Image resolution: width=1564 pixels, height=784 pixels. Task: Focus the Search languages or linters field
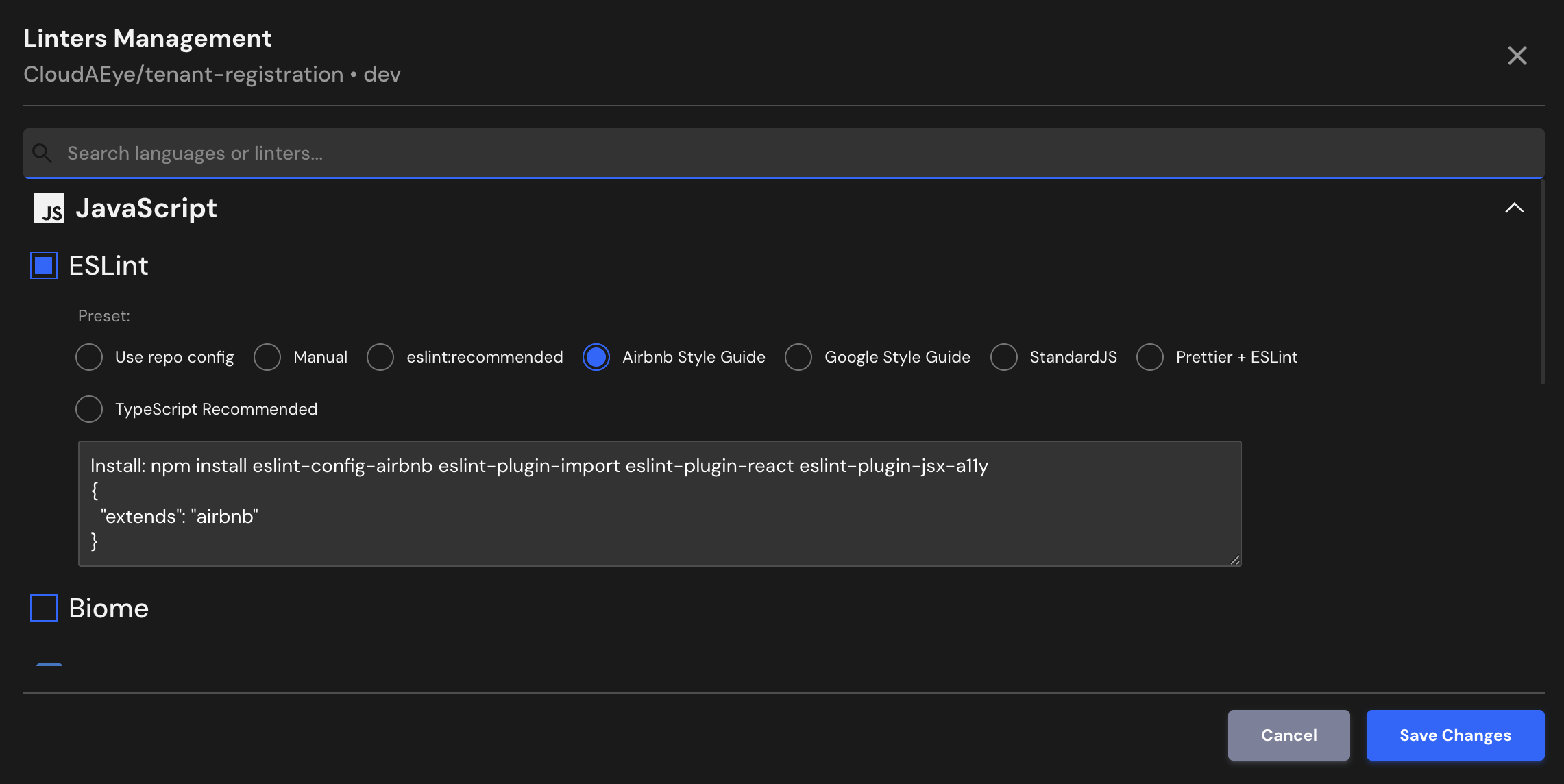754,153
